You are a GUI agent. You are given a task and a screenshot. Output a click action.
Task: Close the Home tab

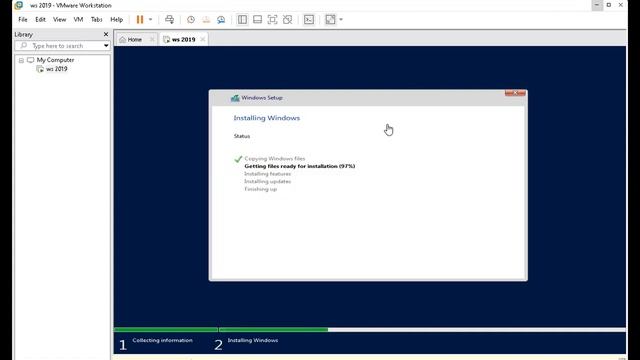[x=152, y=40]
